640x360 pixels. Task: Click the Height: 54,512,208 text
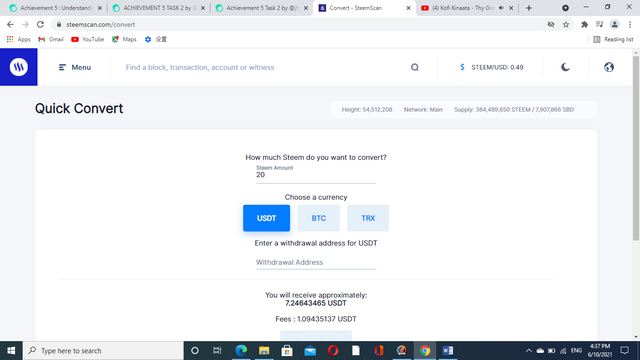point(367,109)
